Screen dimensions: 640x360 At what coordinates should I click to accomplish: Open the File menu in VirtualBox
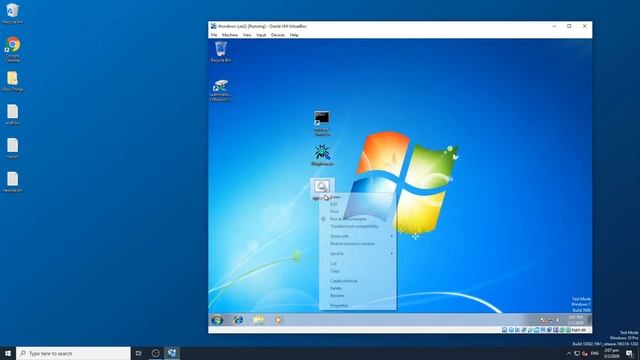click(214, 35)
